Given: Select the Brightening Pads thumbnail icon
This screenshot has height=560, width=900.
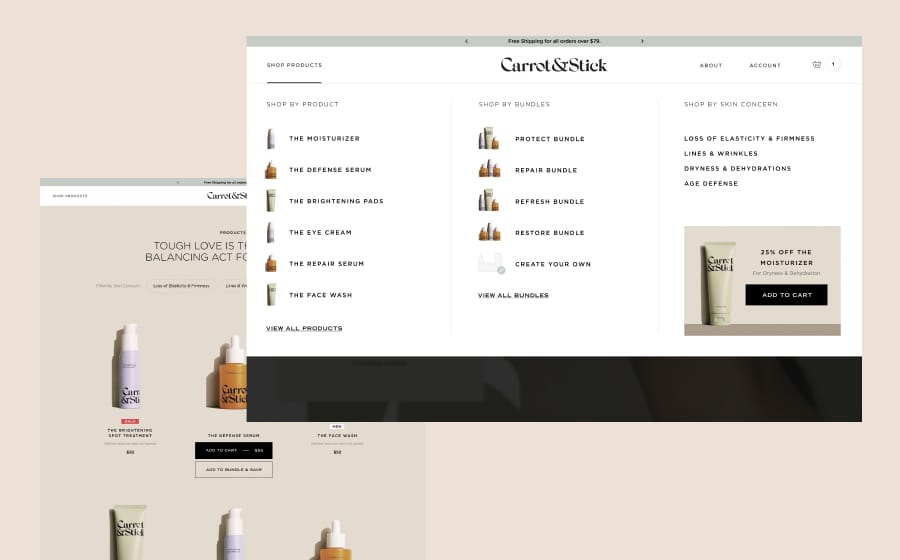Looking at the screenshot, I should (271, 201).
